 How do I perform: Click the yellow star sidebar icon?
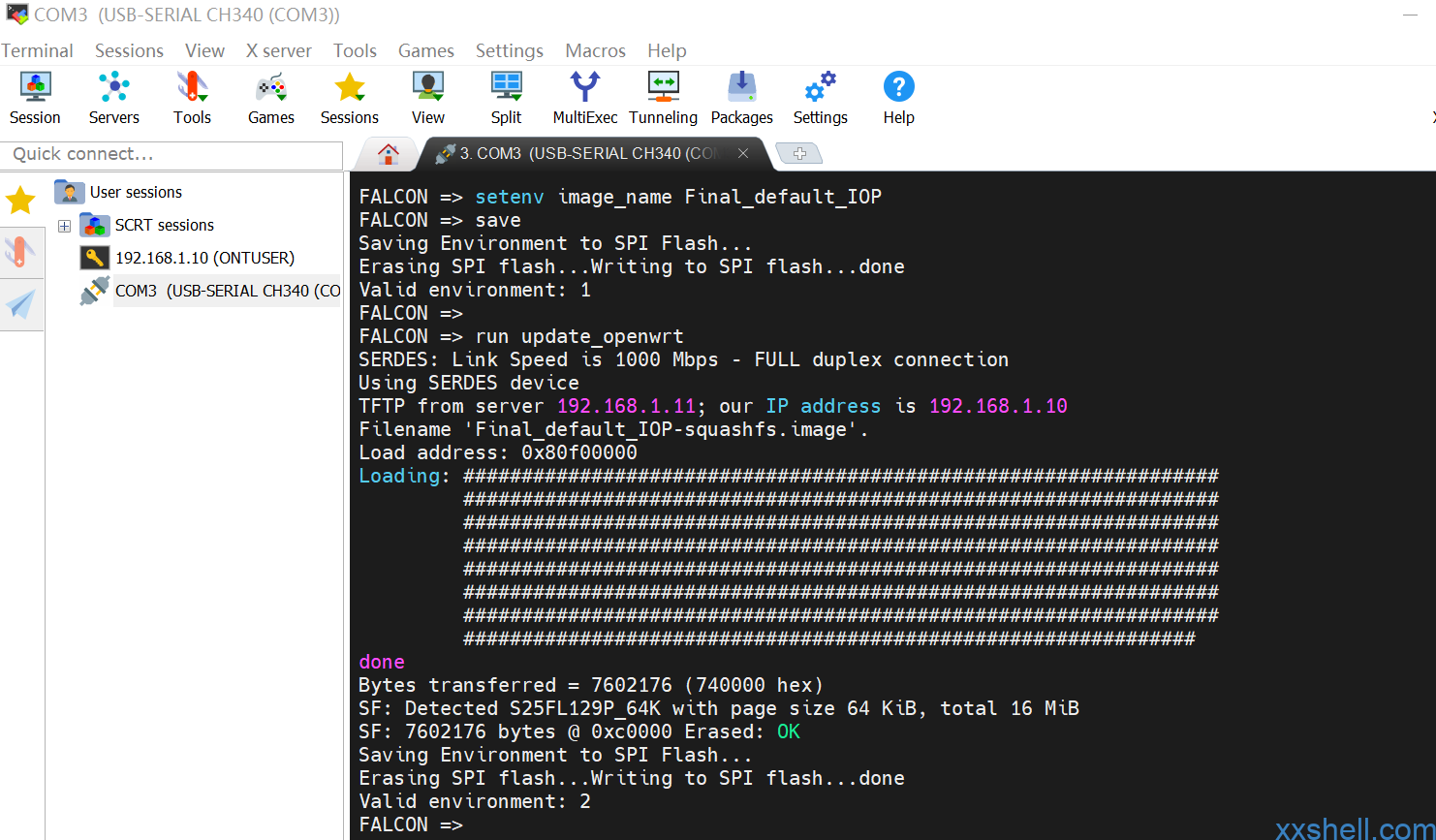(20, 201)
